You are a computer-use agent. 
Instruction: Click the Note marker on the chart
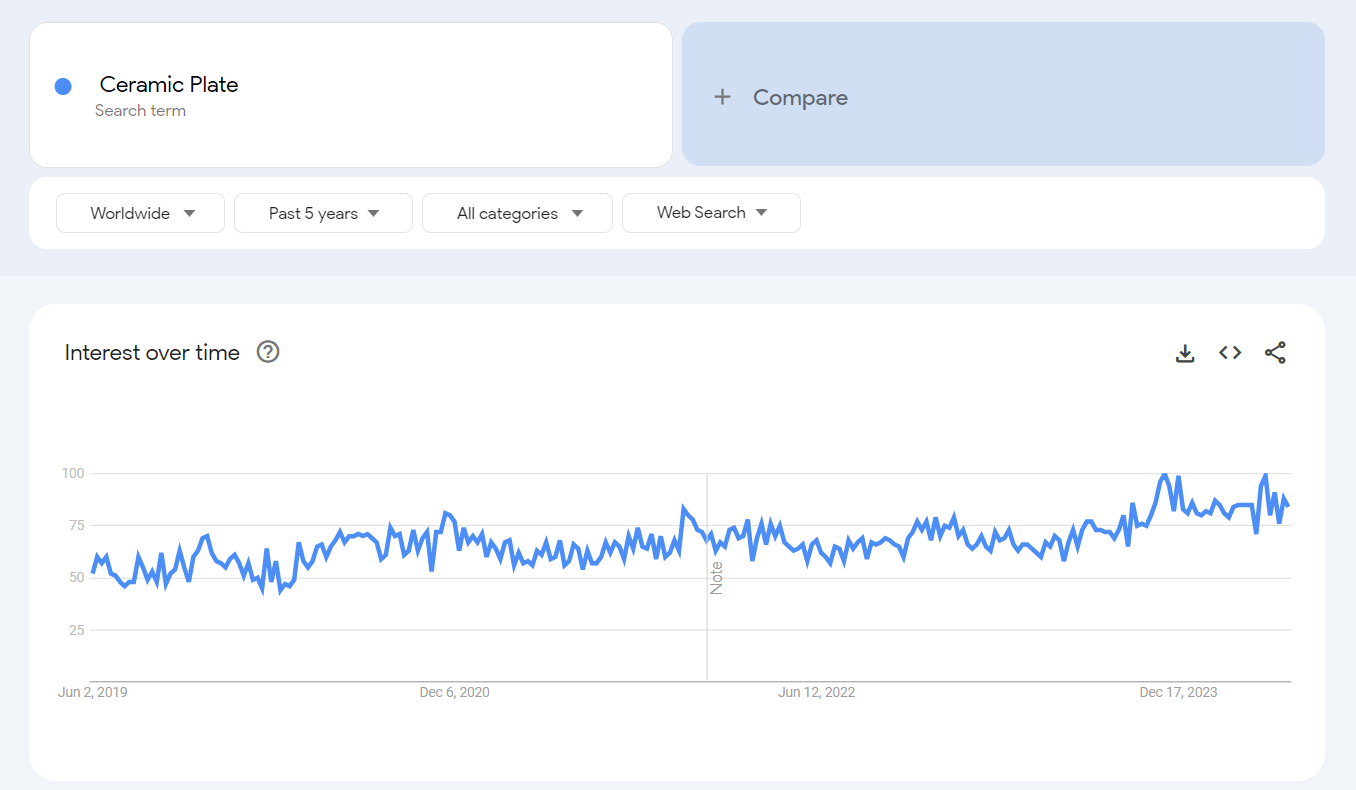[x=716, y=578]
